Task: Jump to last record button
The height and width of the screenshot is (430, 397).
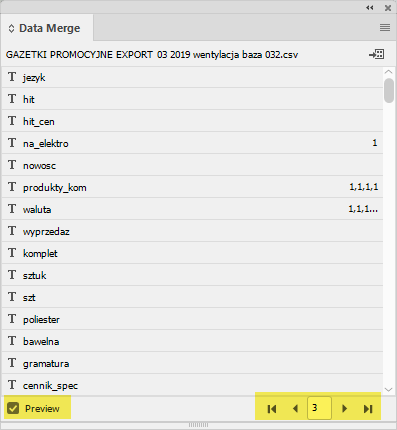Action: pos(368,409)
